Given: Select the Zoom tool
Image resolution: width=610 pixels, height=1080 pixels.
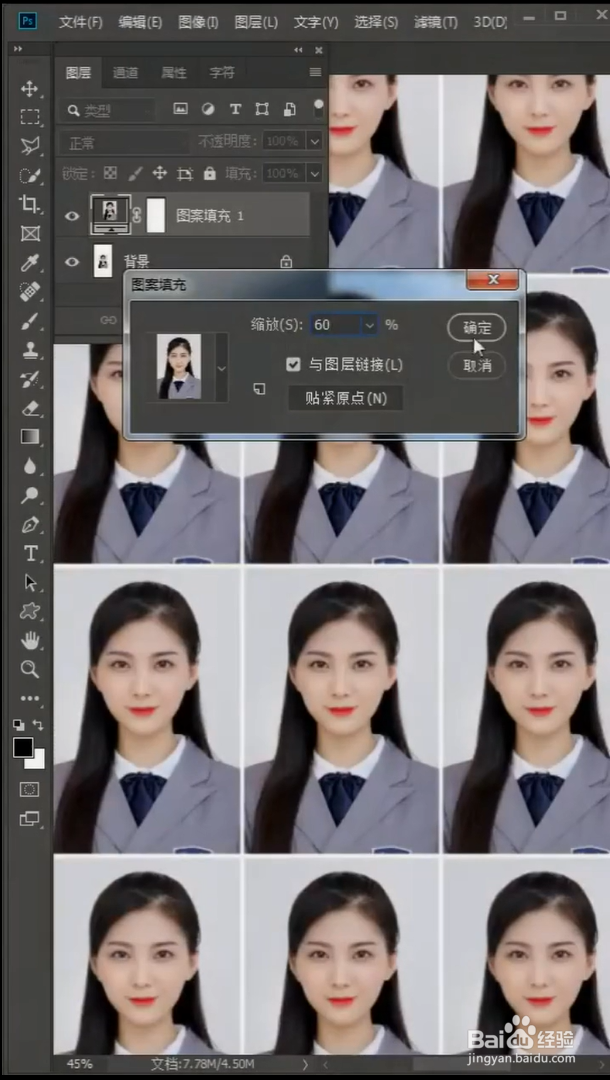Looking at the screenshot, I should coord(30,669).
